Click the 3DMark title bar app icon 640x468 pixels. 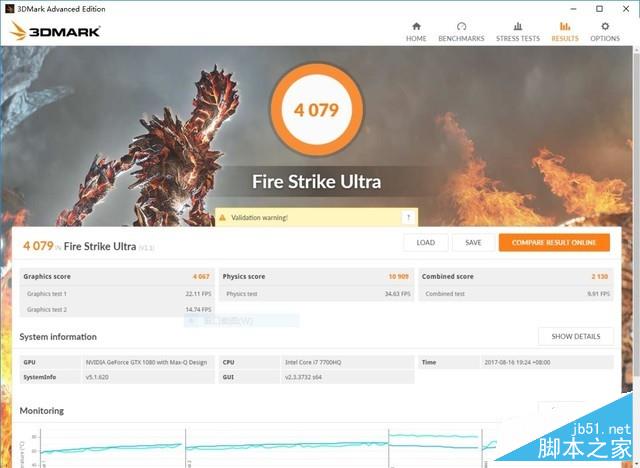9,9
